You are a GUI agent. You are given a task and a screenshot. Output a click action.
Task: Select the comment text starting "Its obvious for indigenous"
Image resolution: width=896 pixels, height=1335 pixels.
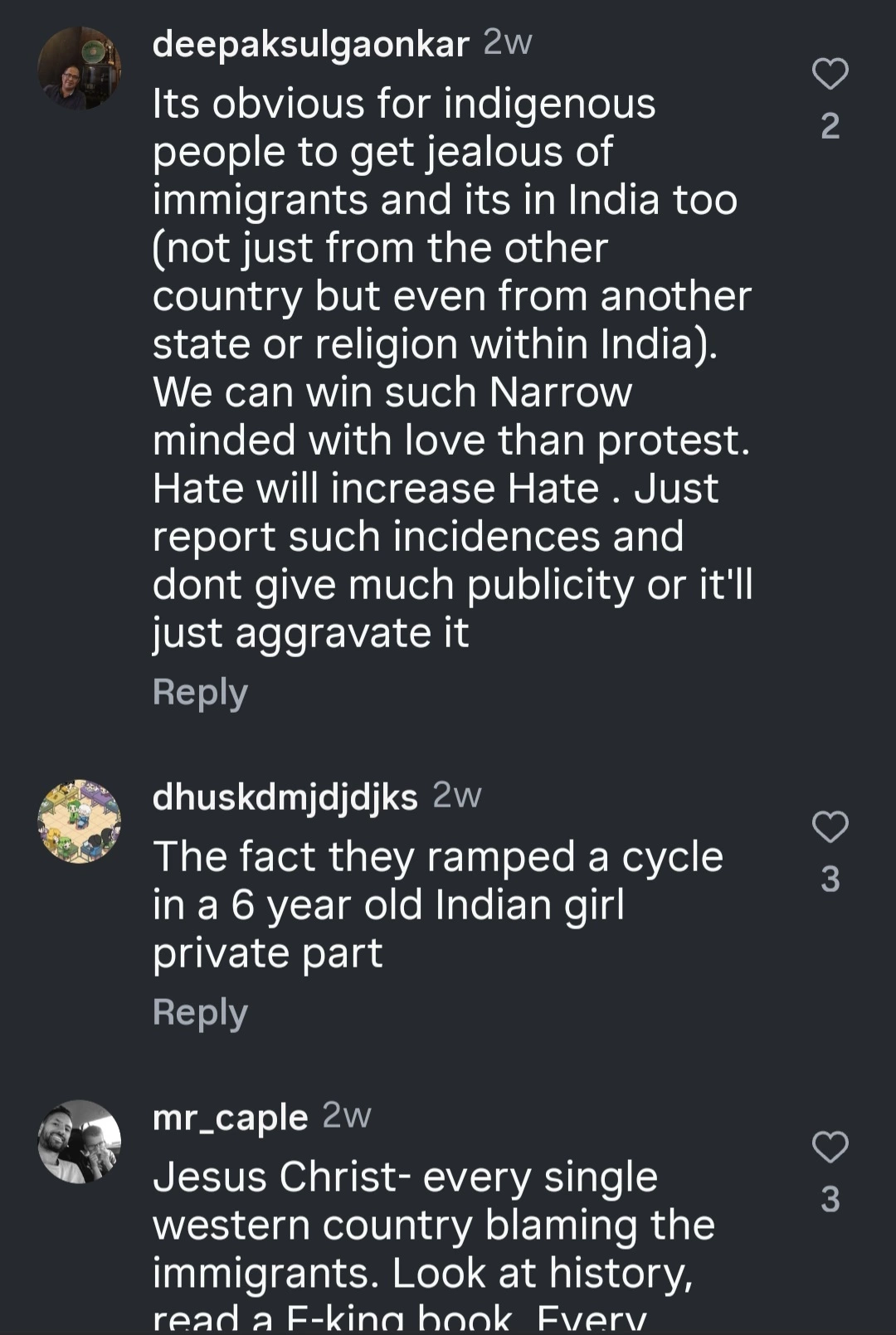click(453, 368)
